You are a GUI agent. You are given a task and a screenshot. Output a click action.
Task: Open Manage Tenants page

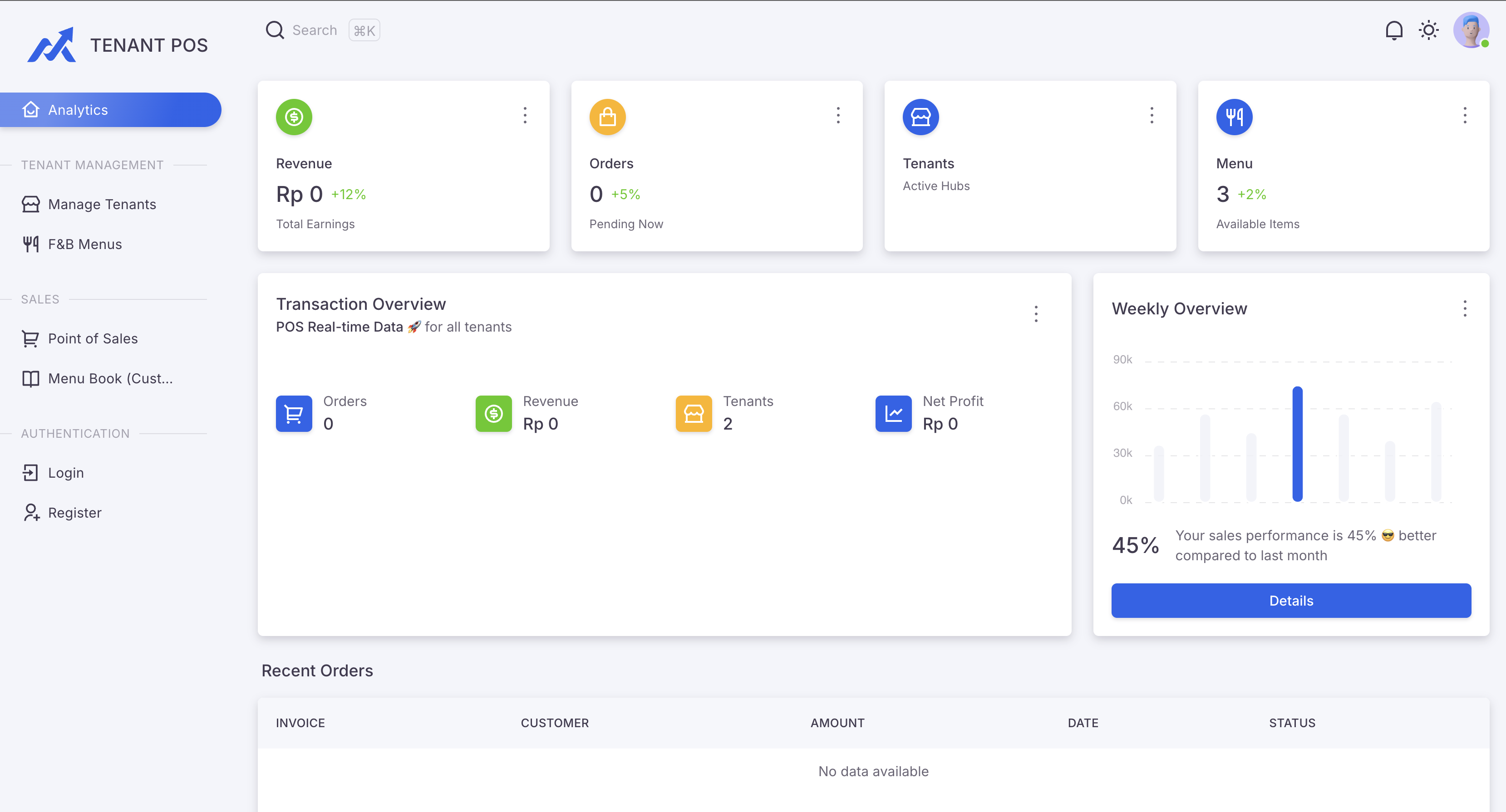point(110,205)
